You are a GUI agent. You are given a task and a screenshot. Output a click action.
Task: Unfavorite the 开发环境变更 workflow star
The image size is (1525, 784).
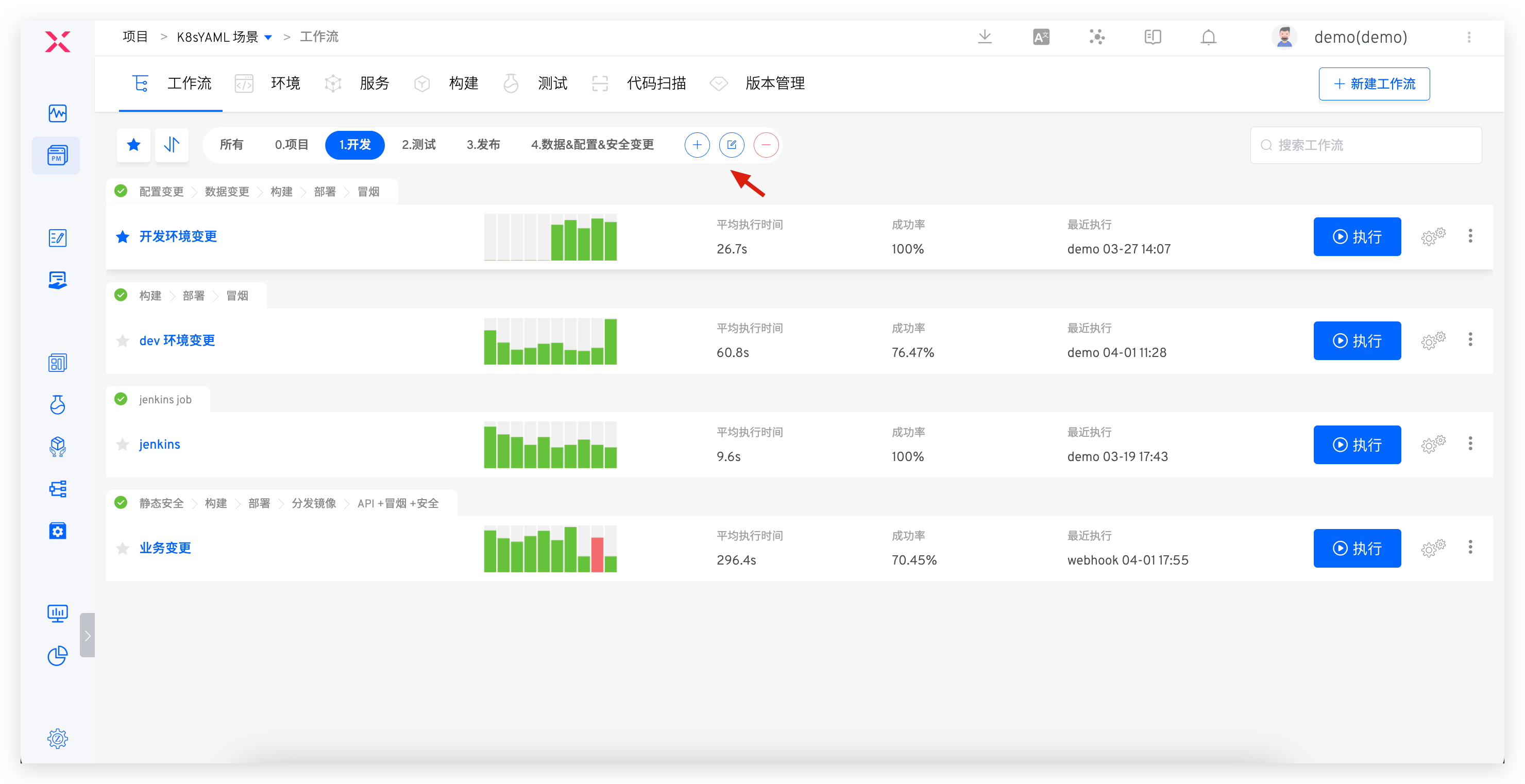click(123, 236)
